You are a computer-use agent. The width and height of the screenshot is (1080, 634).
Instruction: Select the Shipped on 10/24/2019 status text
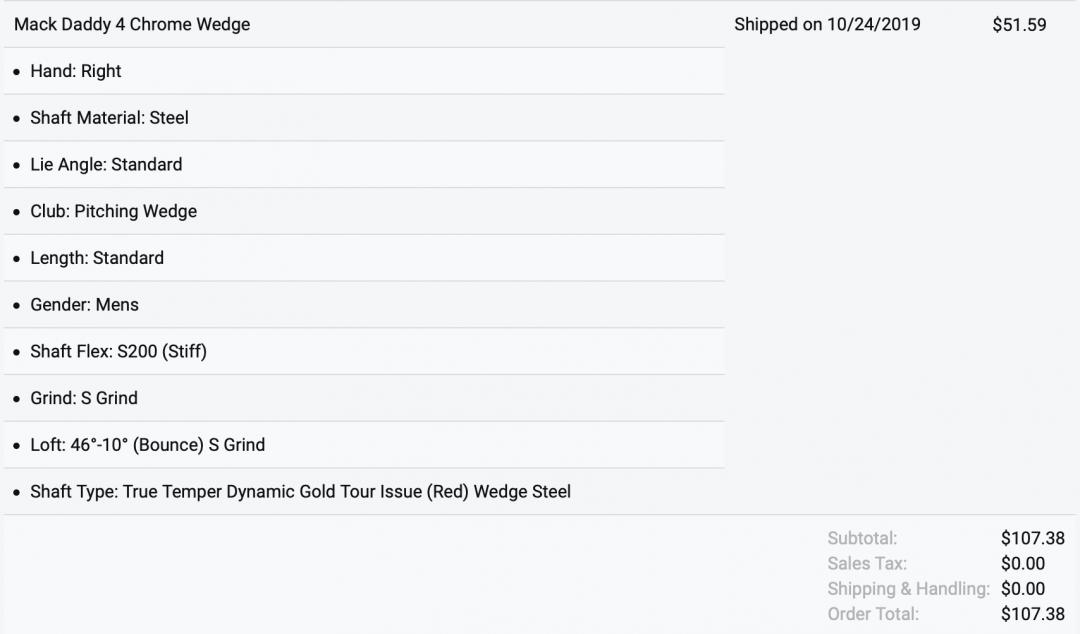pos(827,25)
